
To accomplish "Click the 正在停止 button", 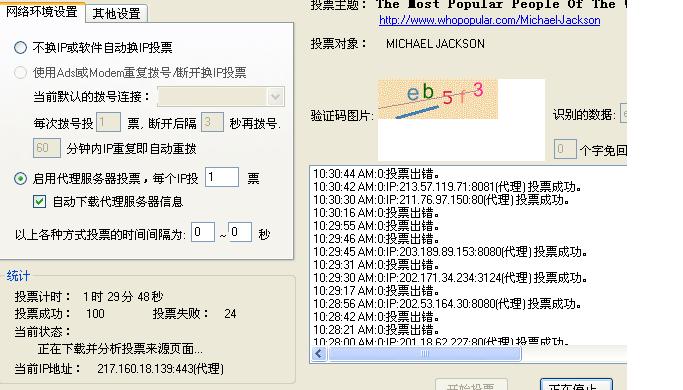I will click(576, 385).
